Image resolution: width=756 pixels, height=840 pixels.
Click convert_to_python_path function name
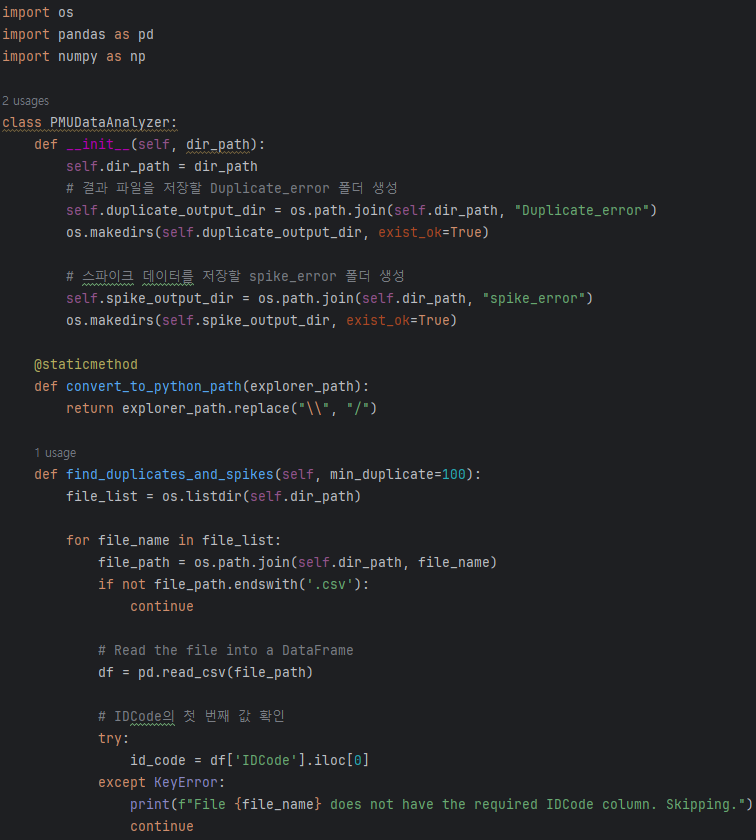coord(154,386)
